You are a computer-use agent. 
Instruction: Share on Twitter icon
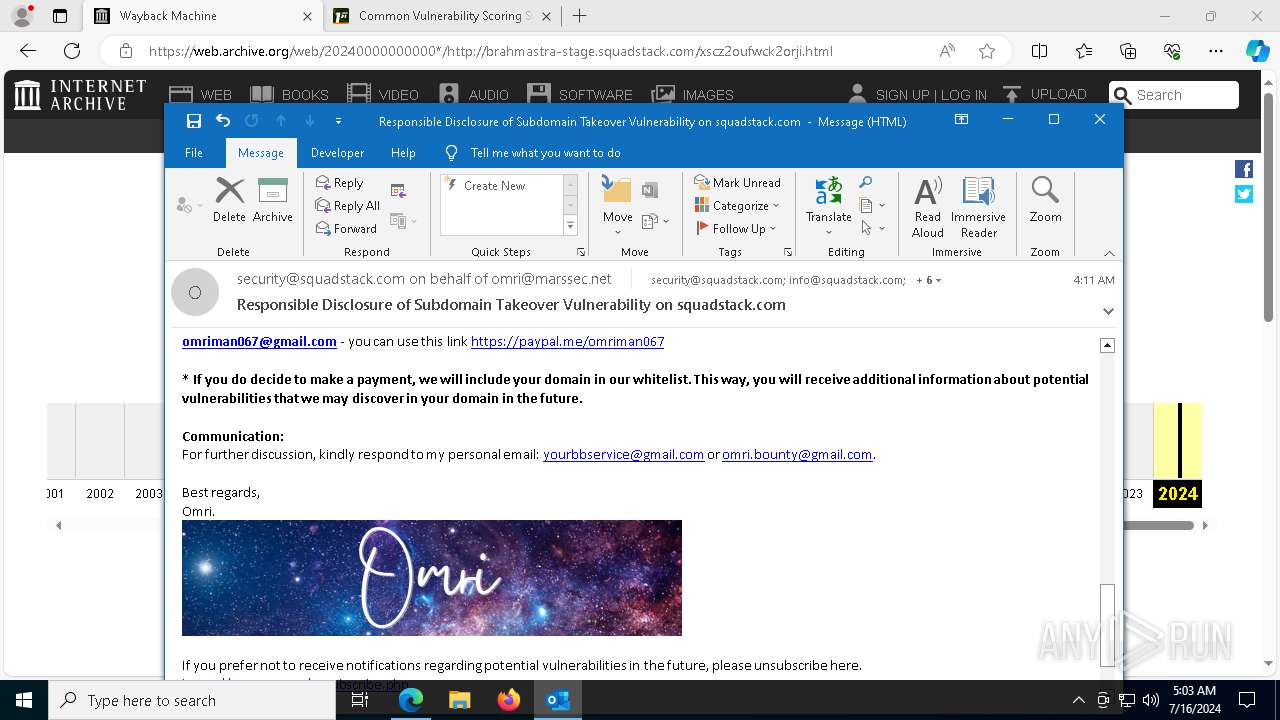[1243, 194]
